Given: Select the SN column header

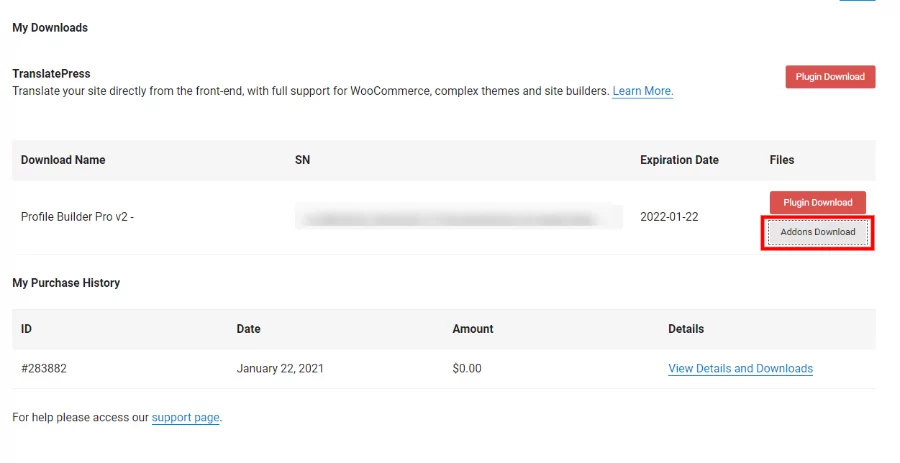Looking at the screenshot, I should tap(302, 160).
